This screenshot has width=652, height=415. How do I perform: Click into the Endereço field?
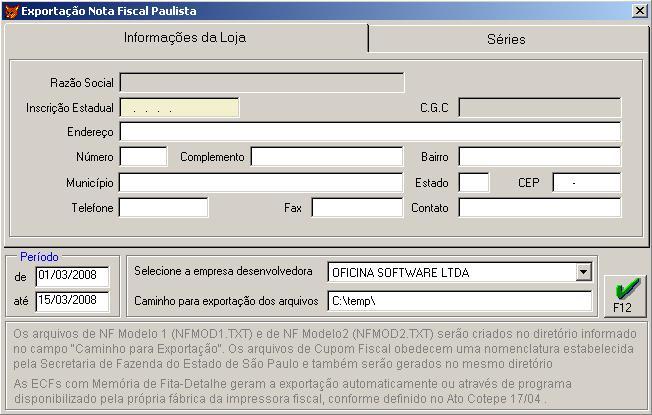pyautogui.click(x=370, y=132)
